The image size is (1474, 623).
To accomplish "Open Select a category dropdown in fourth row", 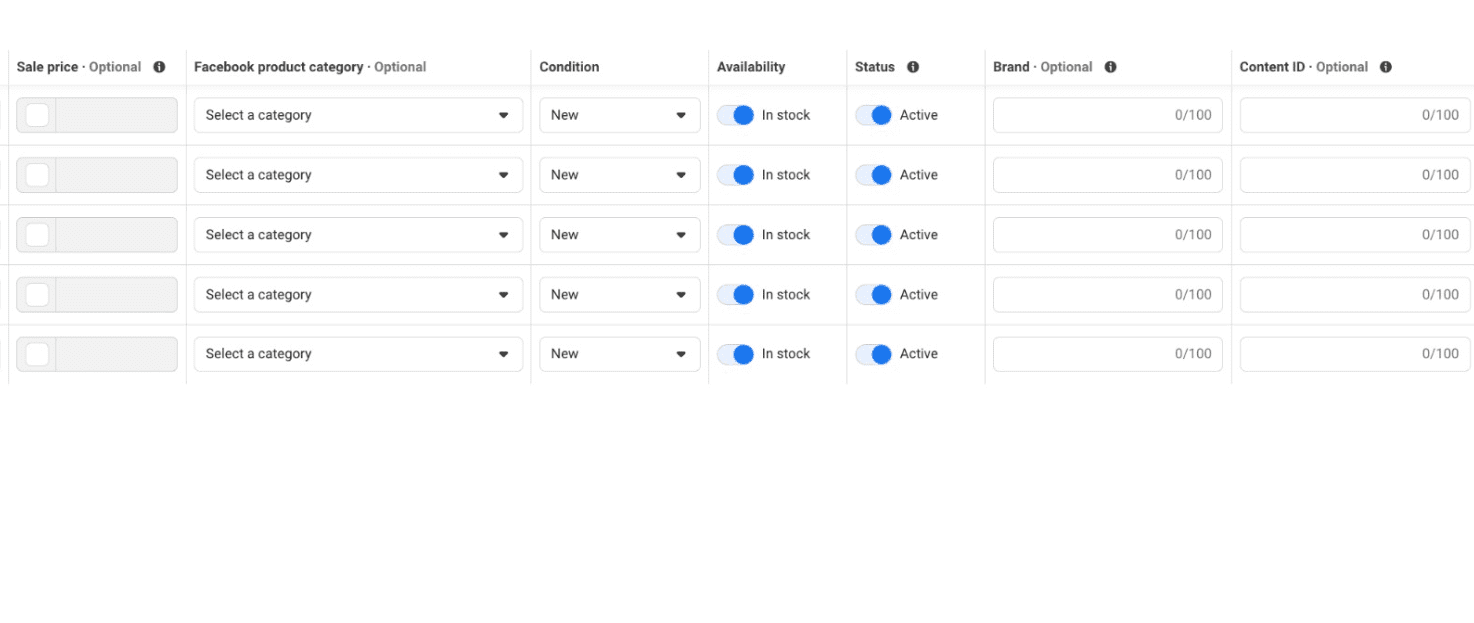I will [x=358, y=295].
